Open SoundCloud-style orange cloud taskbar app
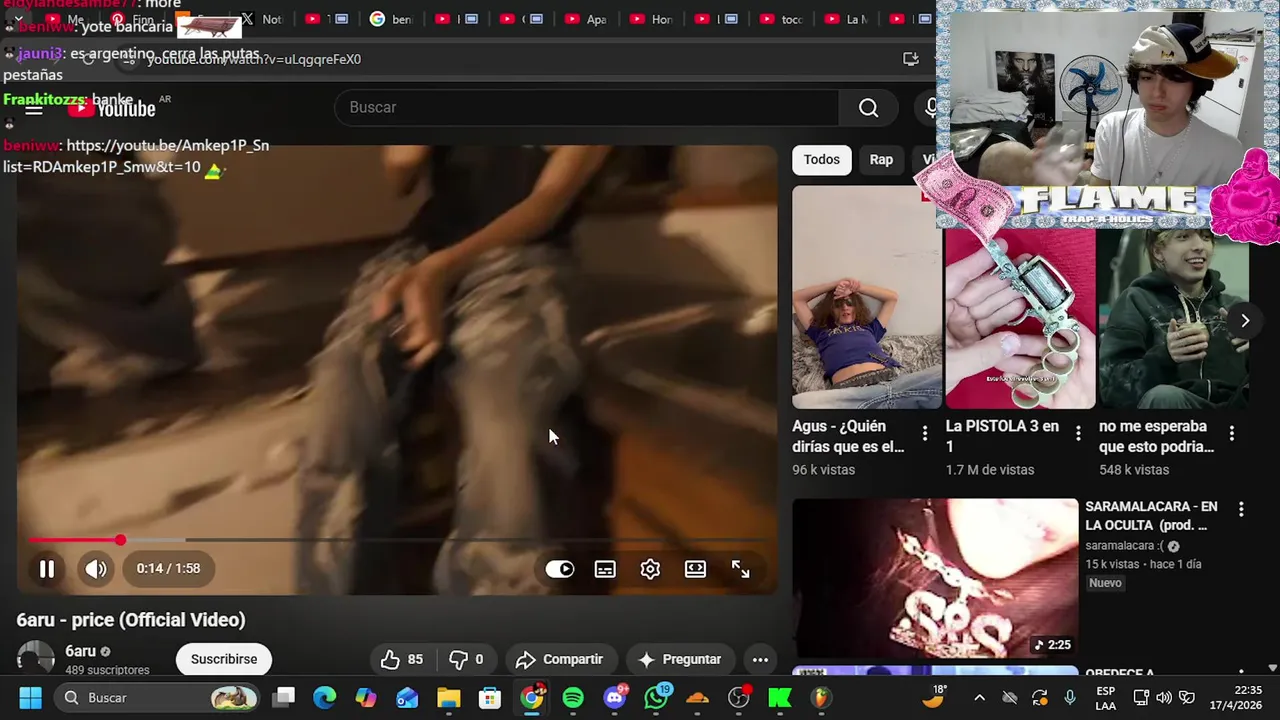The height and width of the screenshot is (720, 1280). (697, 698)
